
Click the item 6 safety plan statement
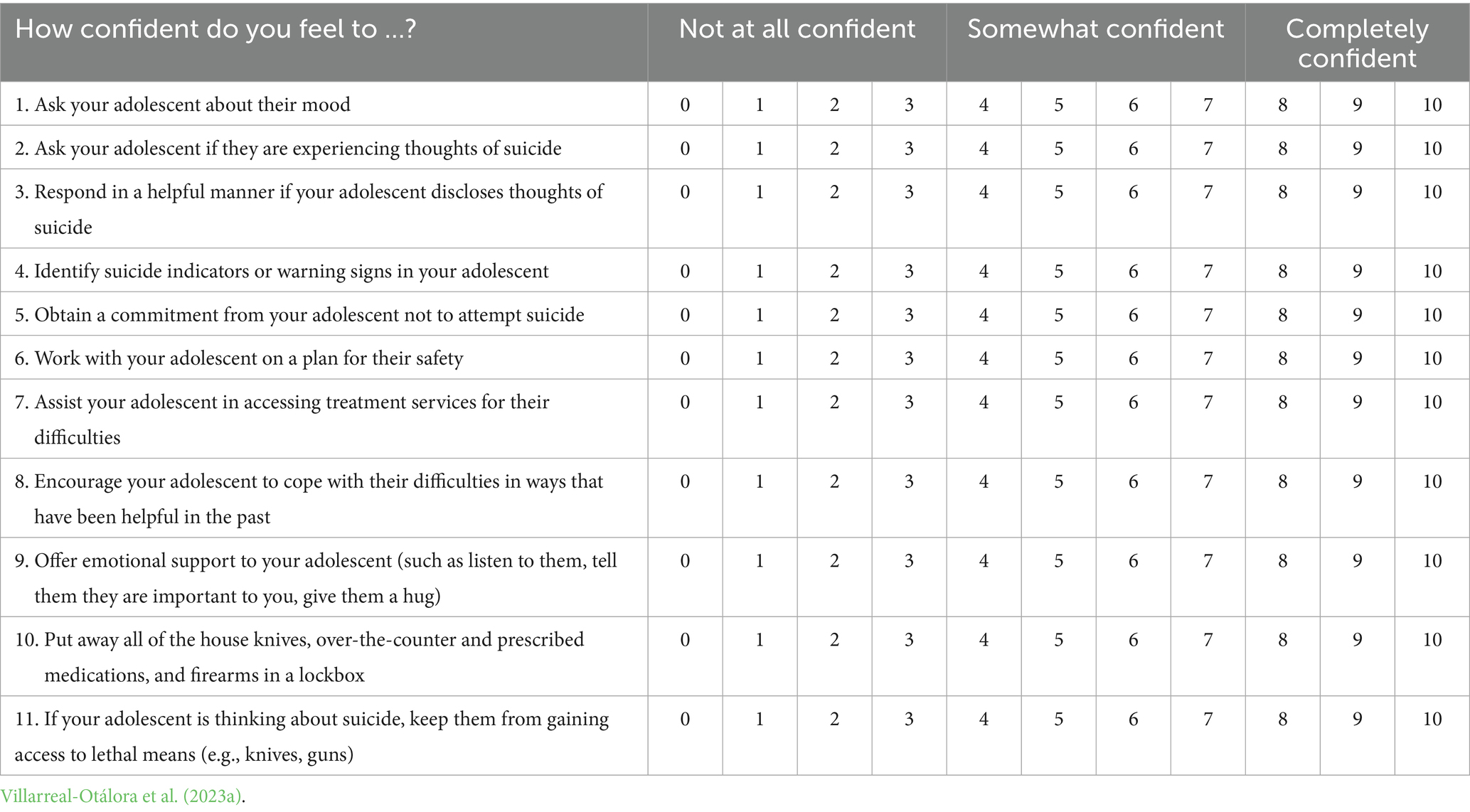click(x=248, y=358)
